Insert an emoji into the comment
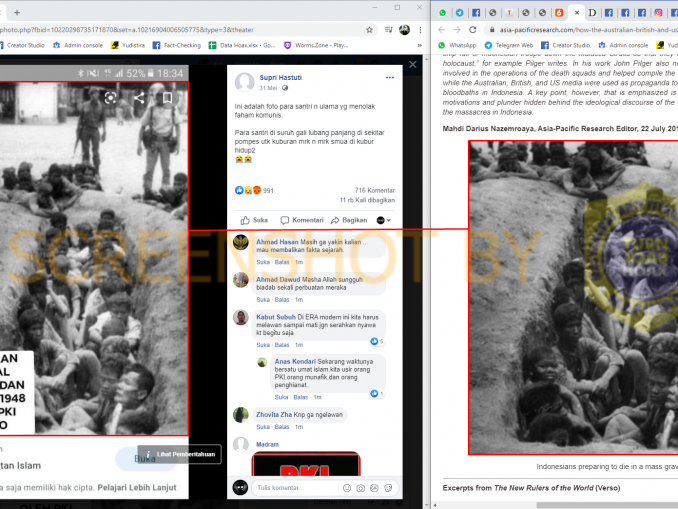Viewport: 678px width, 509px height. click(x=347, y=488)
